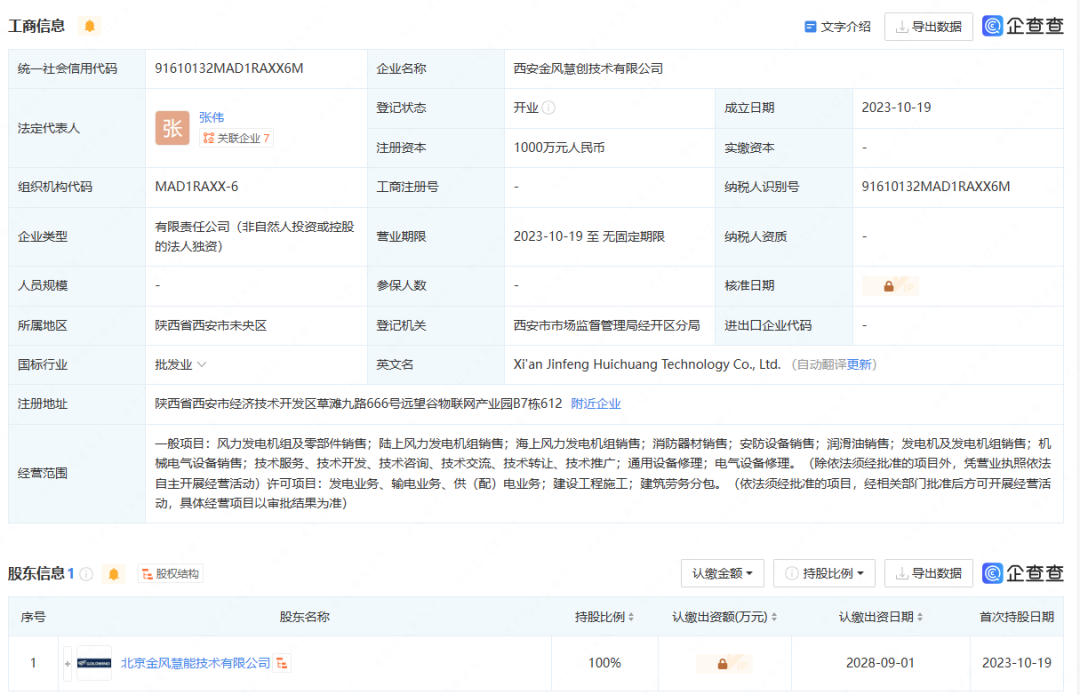Click the bell icon beside 股东信息
The height and width of the screenshot is (695, 1080).
114,574
